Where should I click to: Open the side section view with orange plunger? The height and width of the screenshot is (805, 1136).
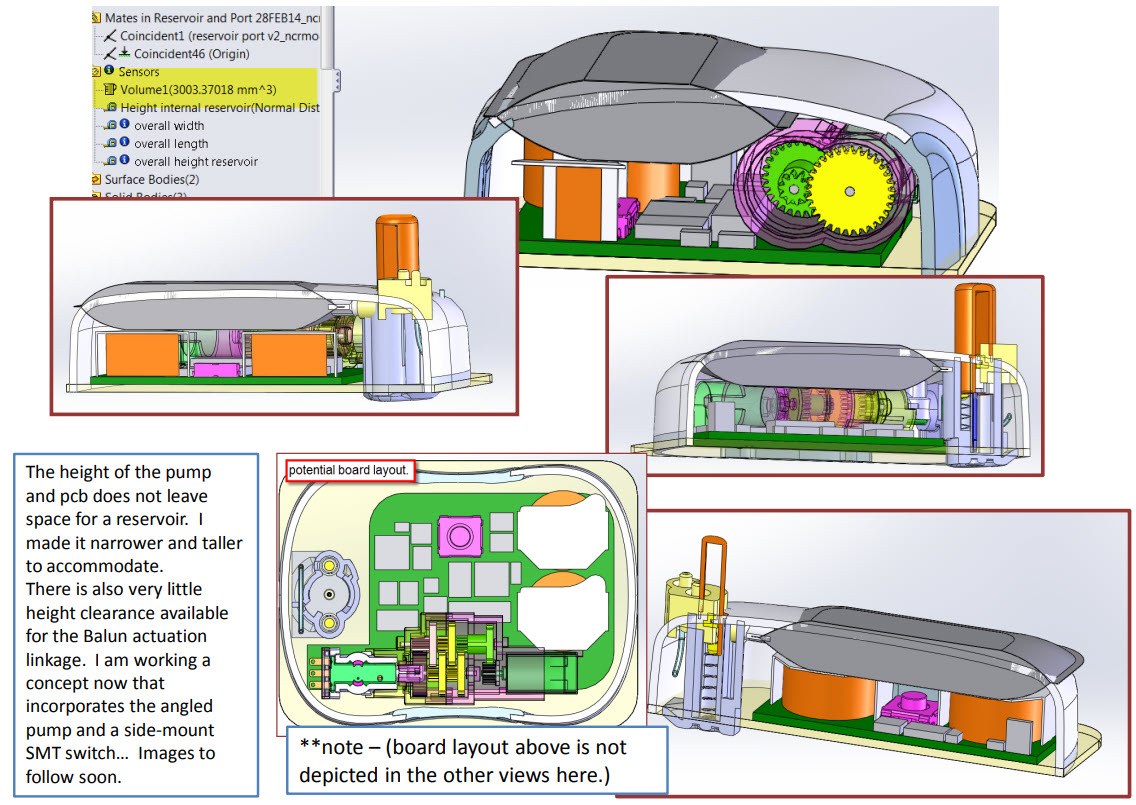pos(284,306)
